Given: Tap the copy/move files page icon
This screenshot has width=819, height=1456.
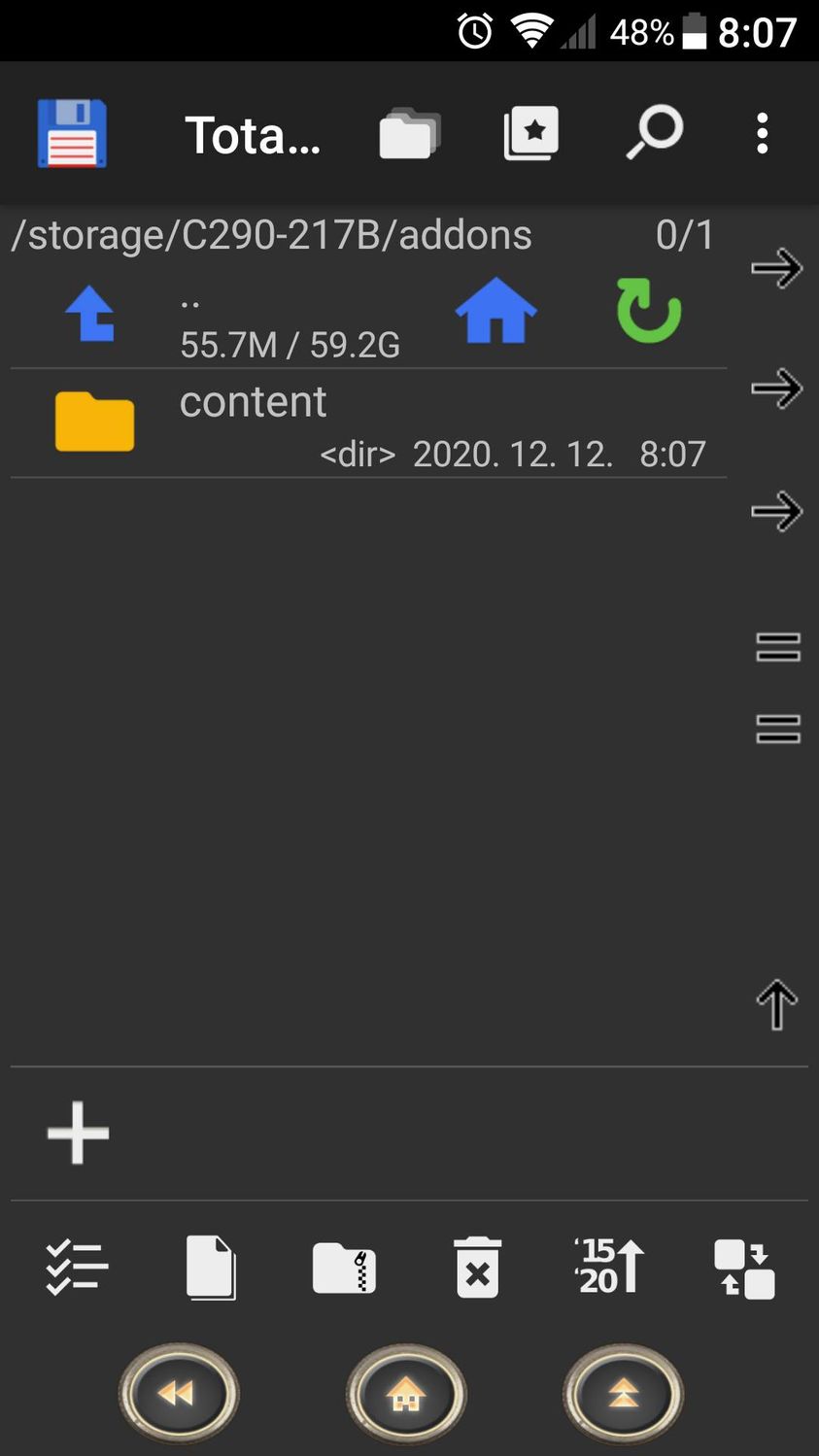Looking at the screenshot, I should coord(211,1268).
